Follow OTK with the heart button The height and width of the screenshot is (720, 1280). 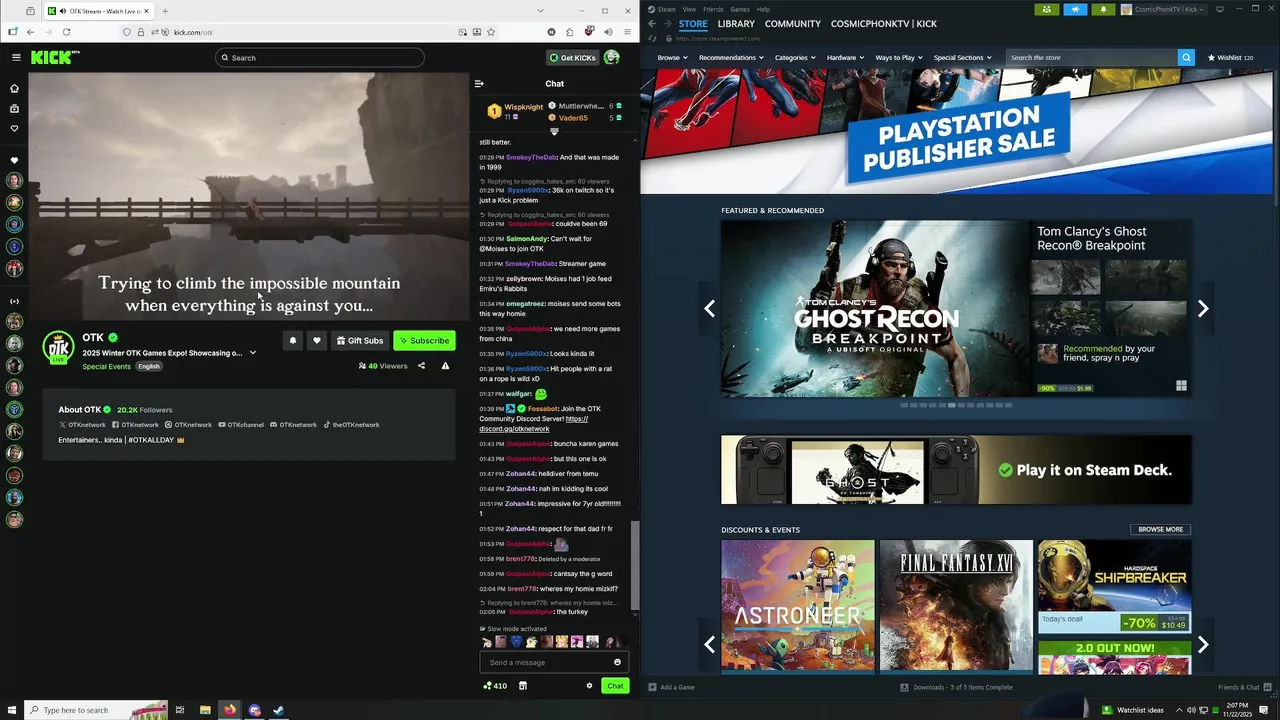coord(317,340)
